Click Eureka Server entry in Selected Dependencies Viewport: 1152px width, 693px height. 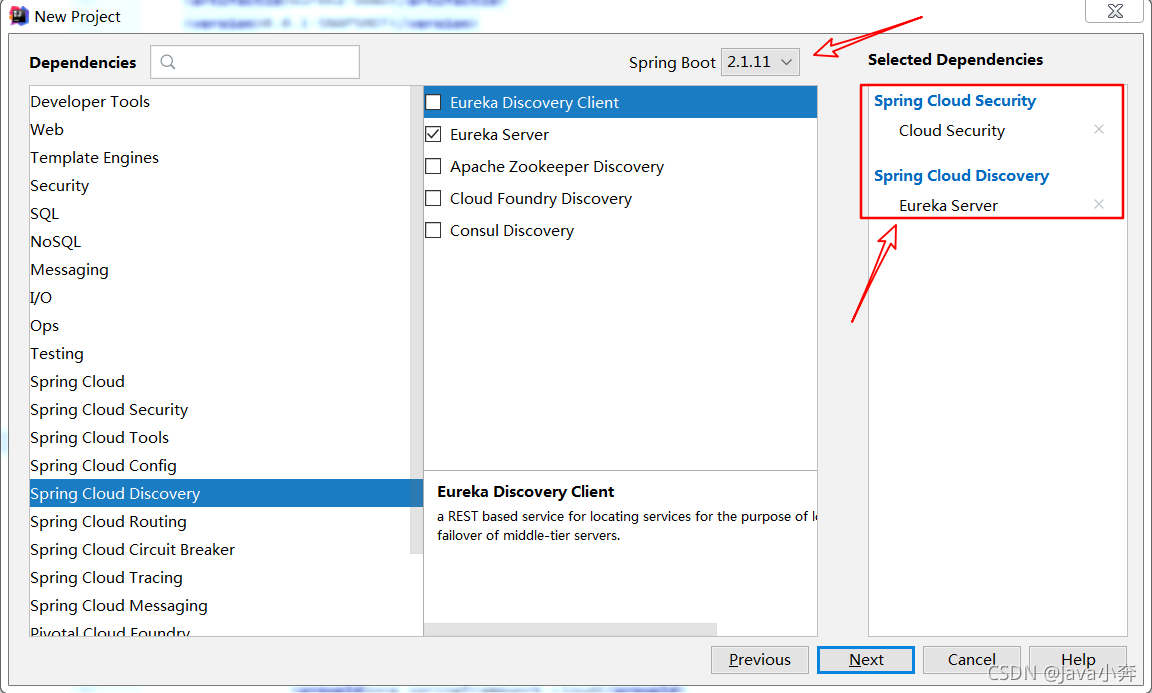tap(948, 206)
